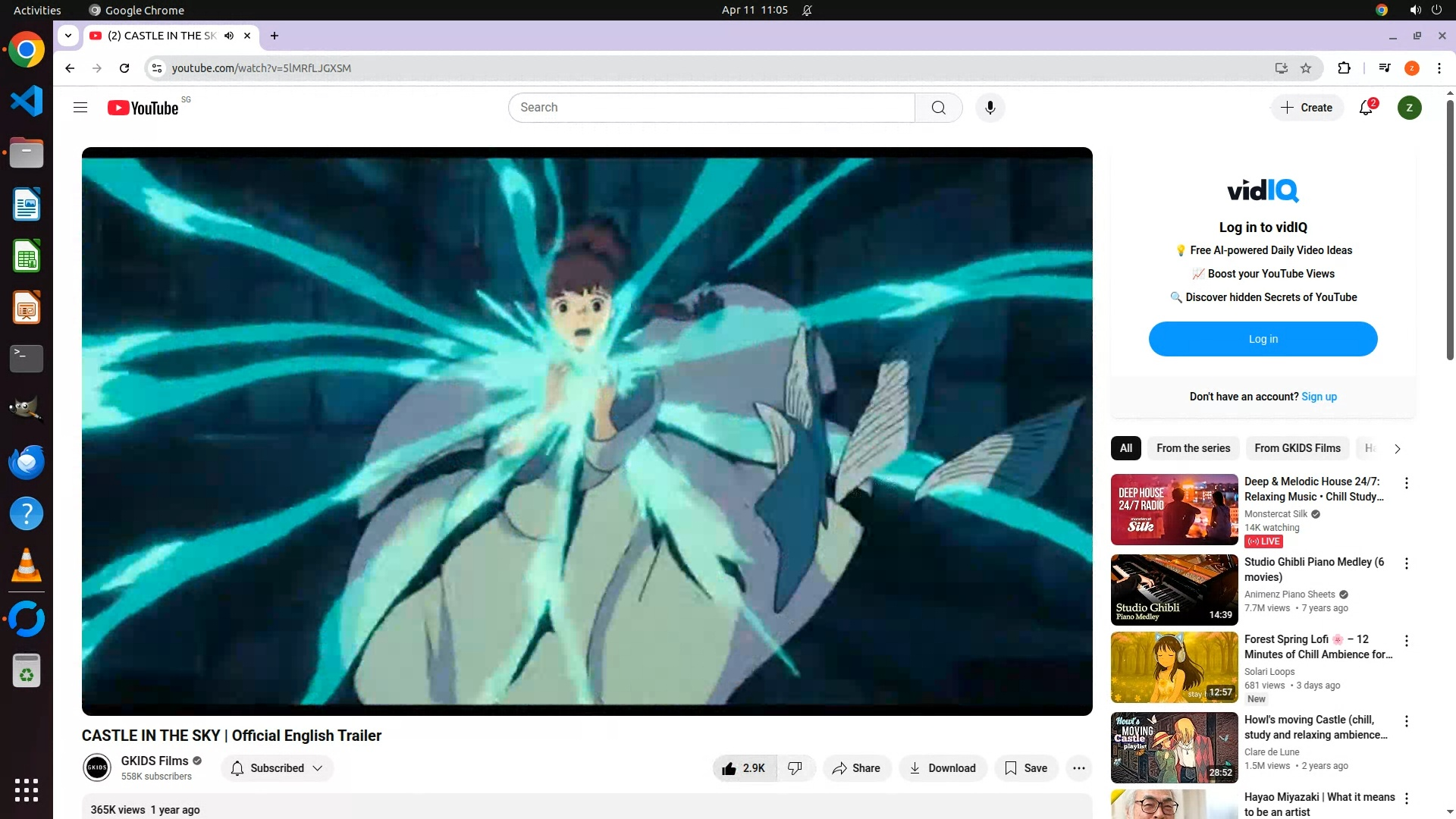Bookmark this page with star icon

pos(1306,68)
